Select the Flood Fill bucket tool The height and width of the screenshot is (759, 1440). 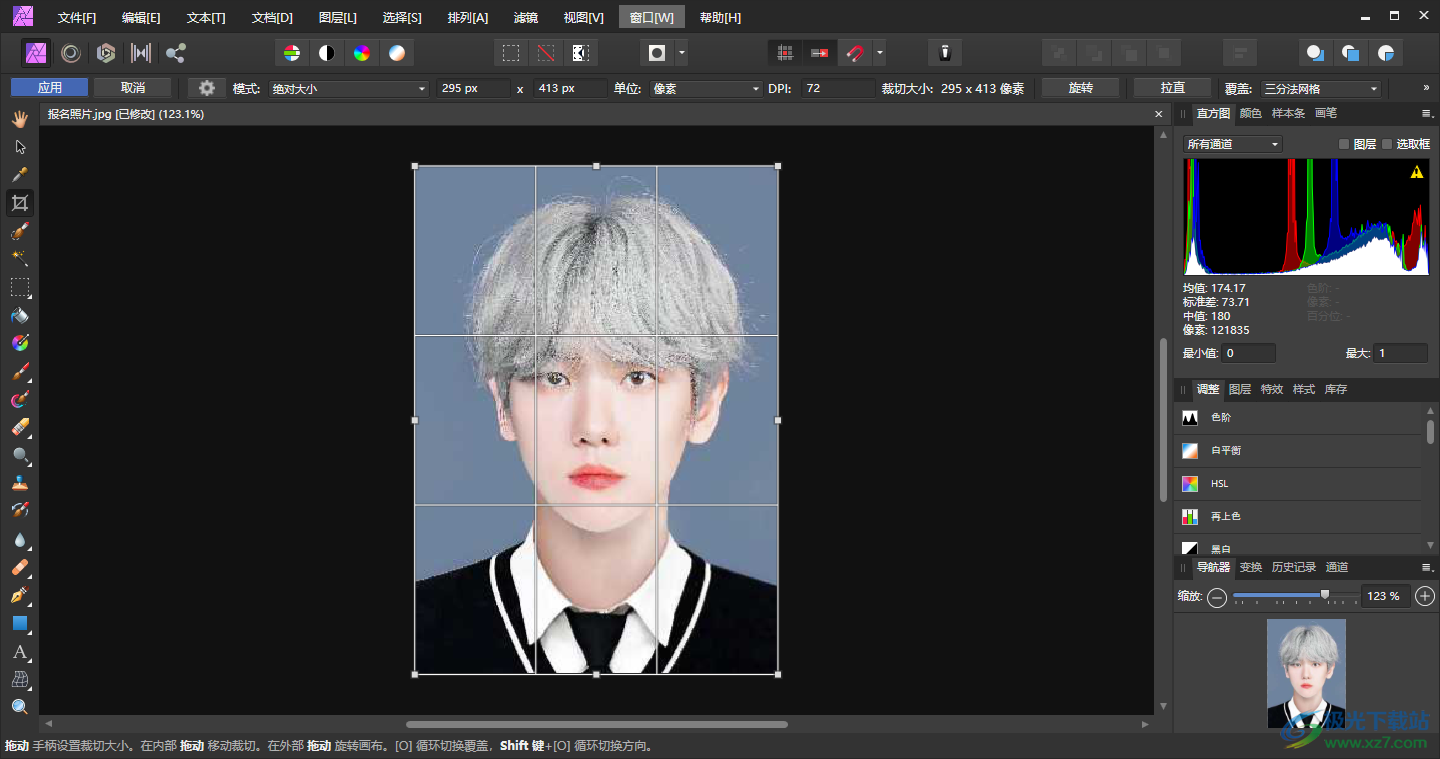pyautogui.click(x=19, y=315)
